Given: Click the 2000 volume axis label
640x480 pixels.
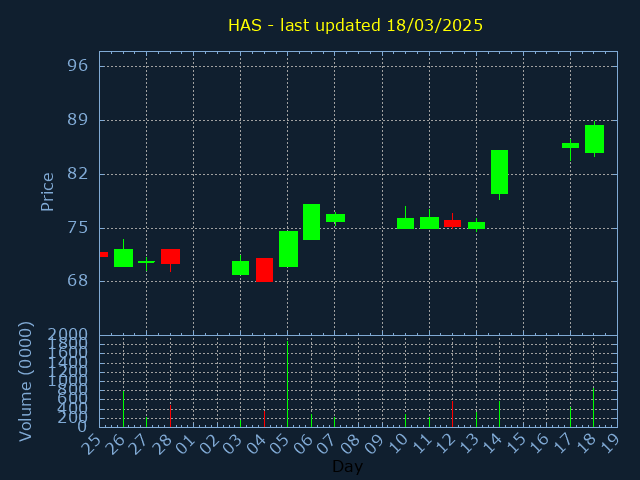Looking at the screenshot, I should [x=67, y=335].
